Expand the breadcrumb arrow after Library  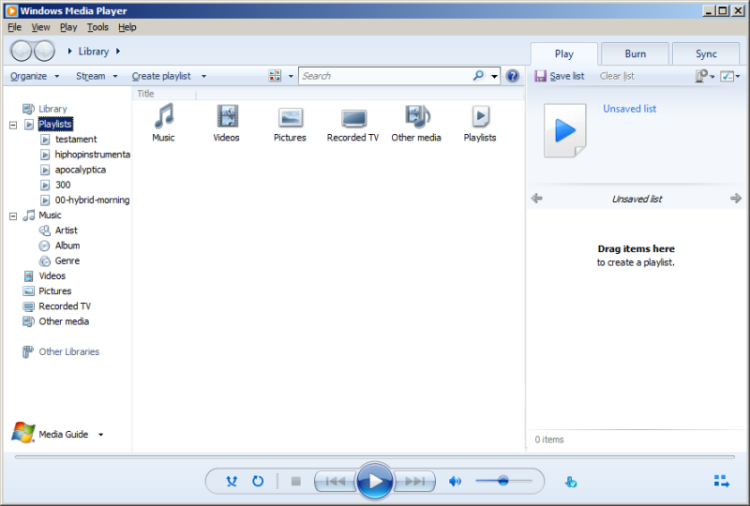click(118, 51)
